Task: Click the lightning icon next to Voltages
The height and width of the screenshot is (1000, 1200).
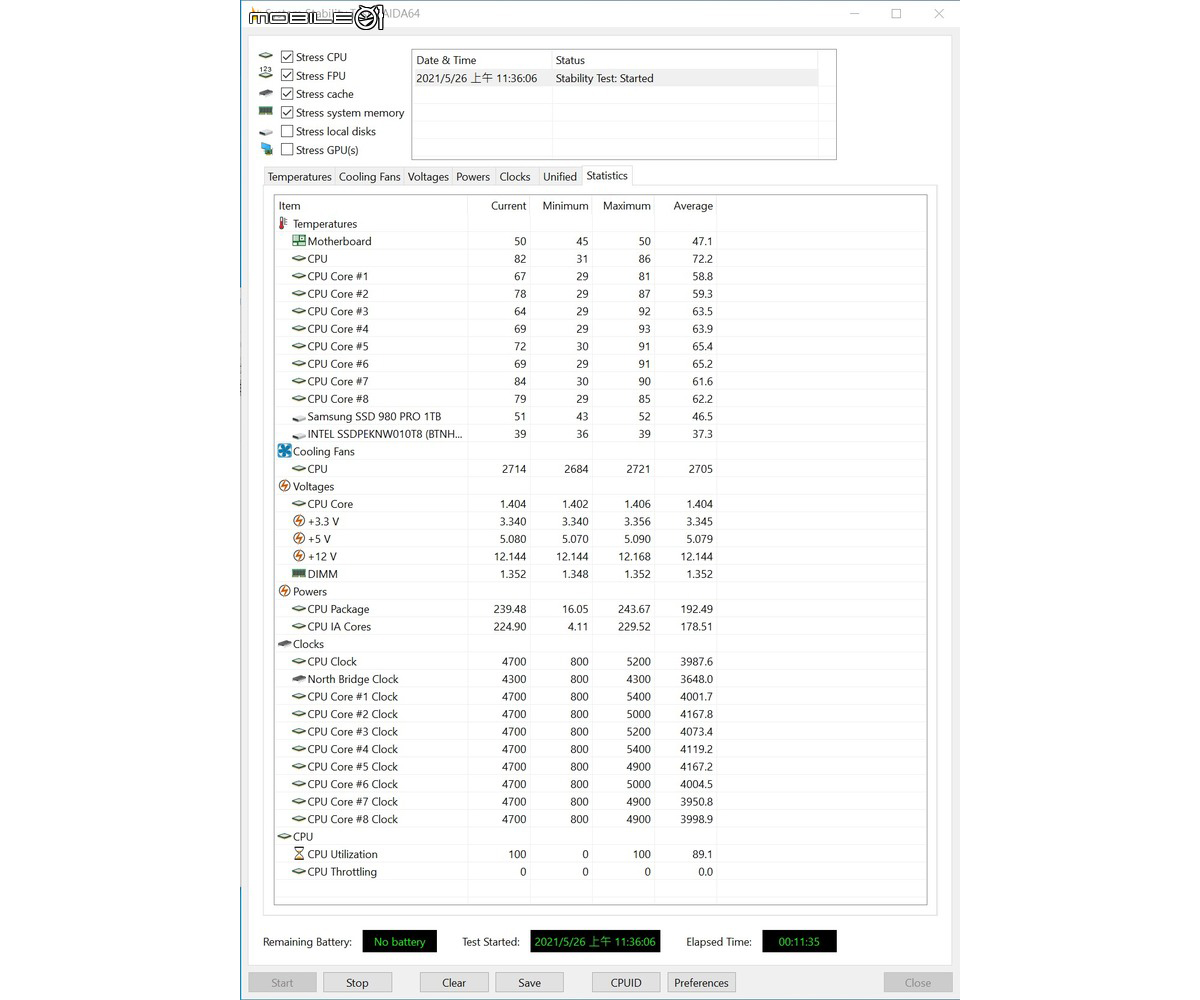Action: (284, 486)
